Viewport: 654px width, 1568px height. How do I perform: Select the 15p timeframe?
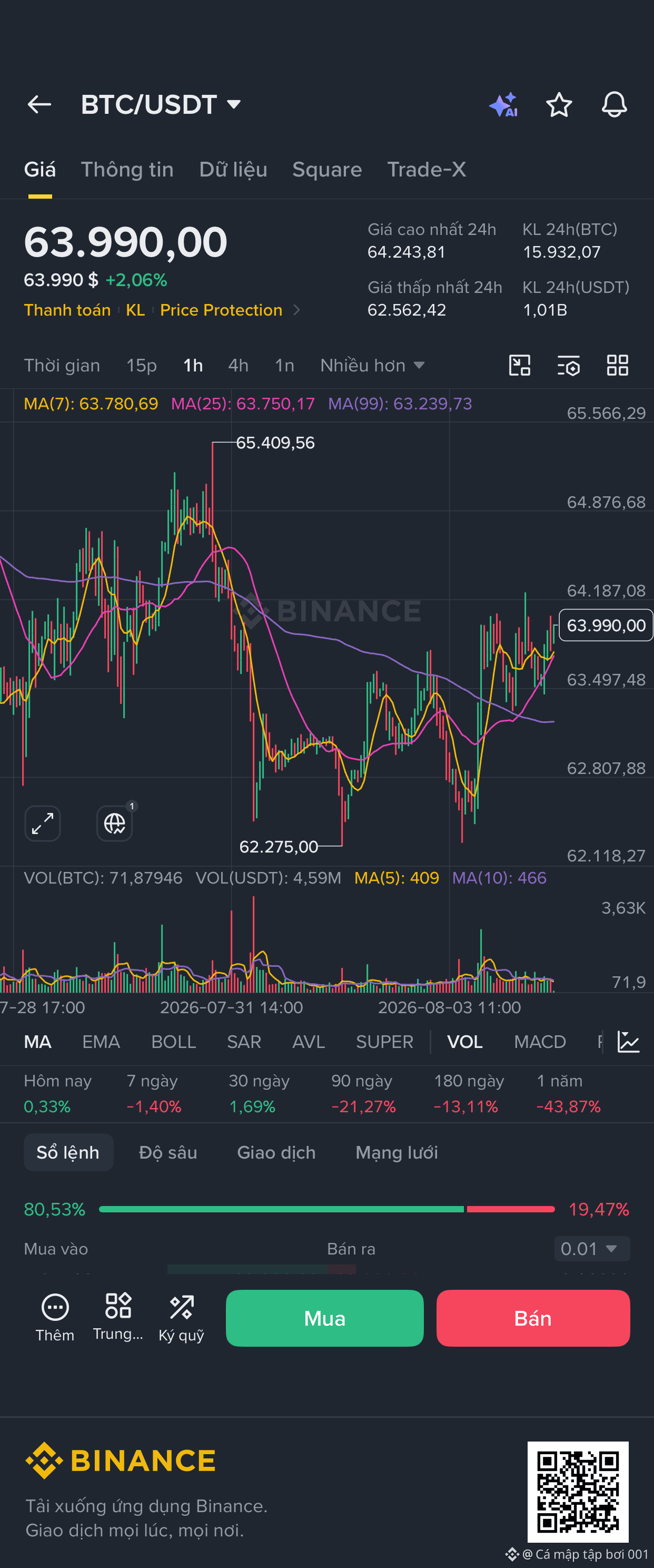tap(142, 365)
